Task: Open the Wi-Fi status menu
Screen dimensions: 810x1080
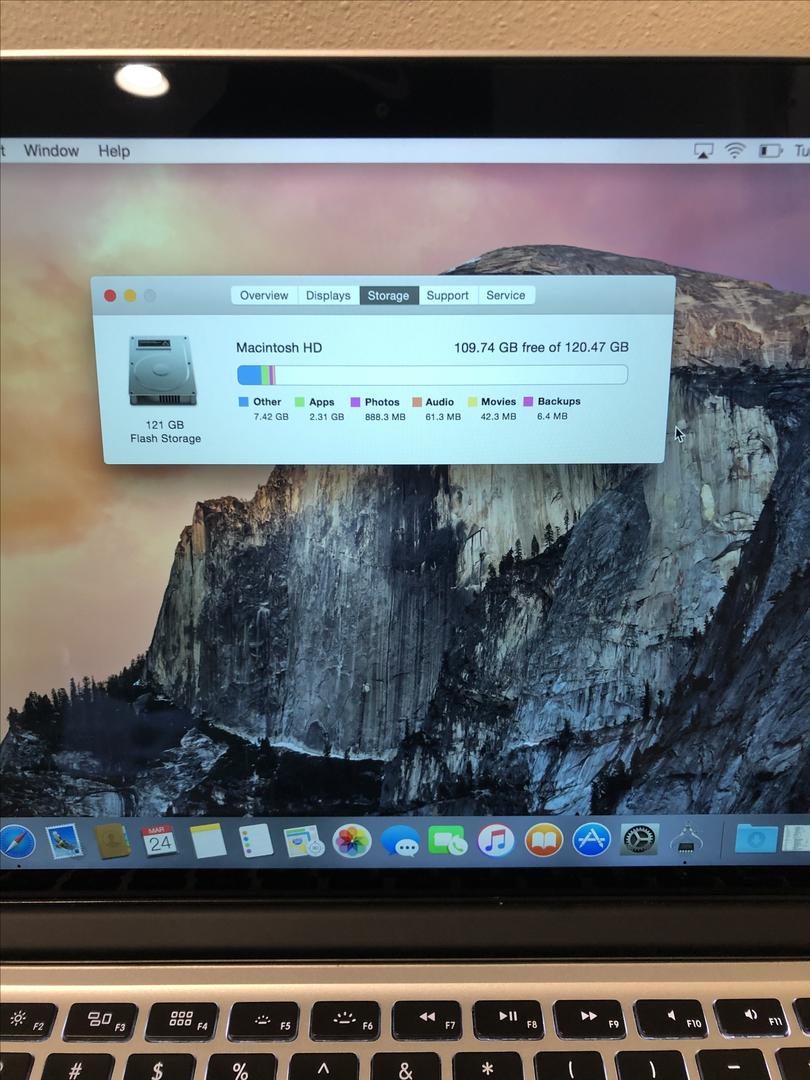Action: 735,150
